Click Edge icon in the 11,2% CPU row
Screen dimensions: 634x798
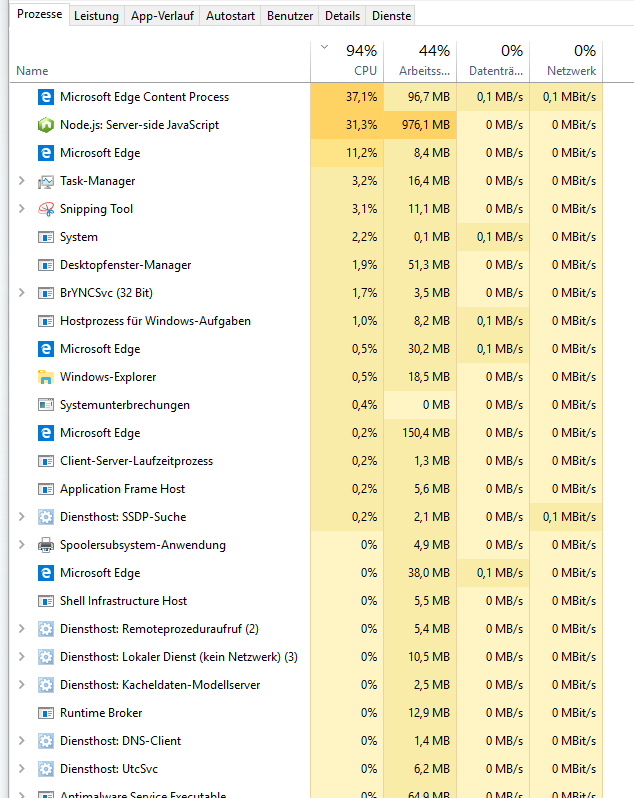pos(46,153)
